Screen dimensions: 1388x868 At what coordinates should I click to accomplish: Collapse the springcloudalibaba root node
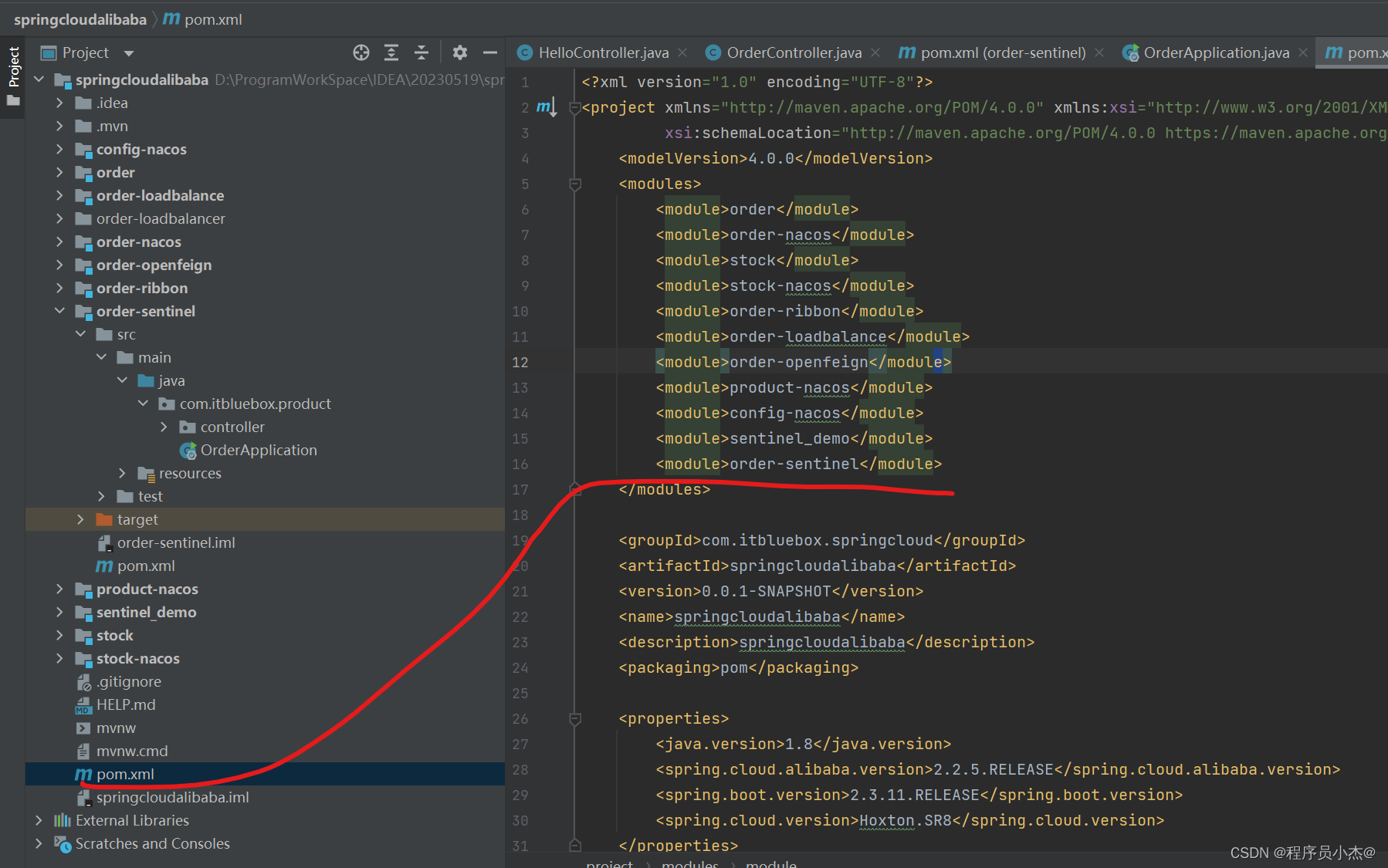39,79
